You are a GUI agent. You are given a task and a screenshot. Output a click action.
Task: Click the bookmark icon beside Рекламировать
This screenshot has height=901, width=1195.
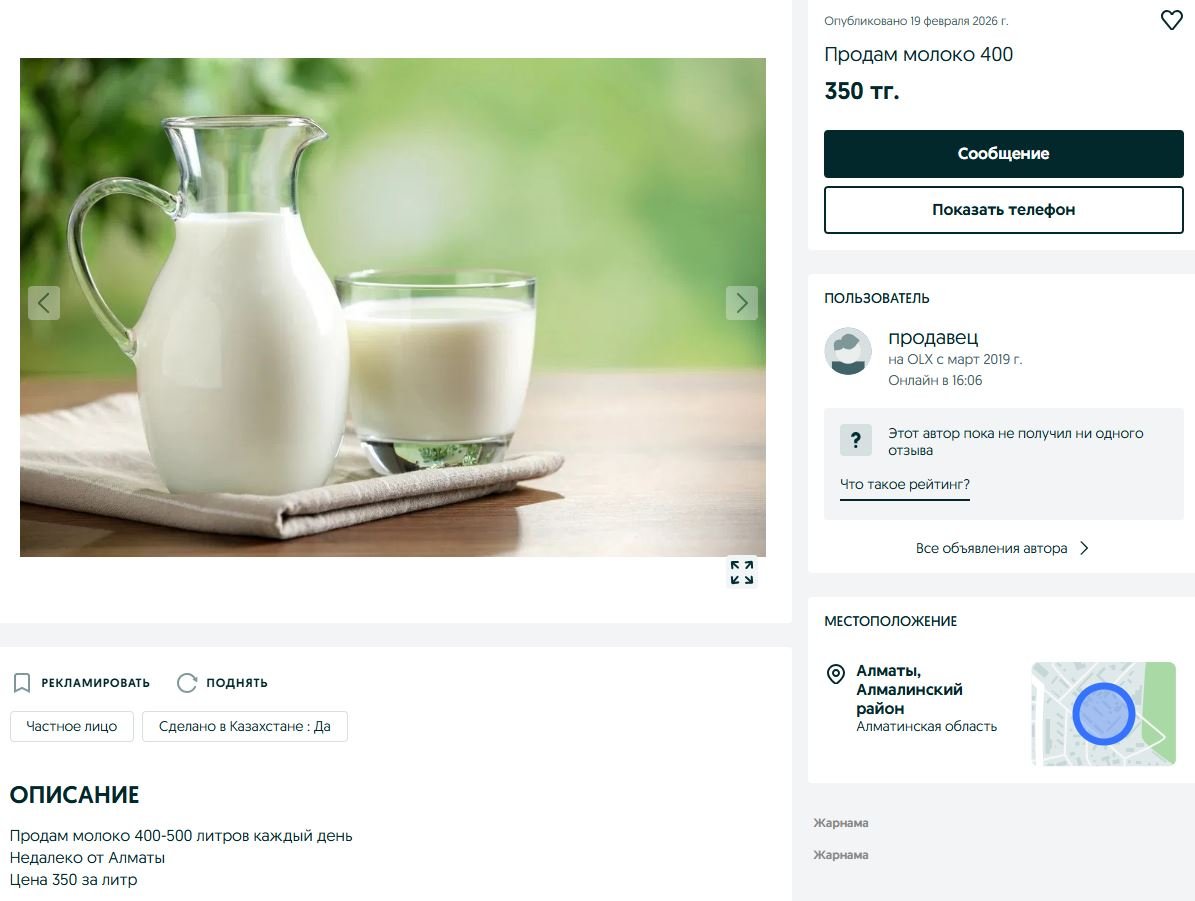(22, 682)
